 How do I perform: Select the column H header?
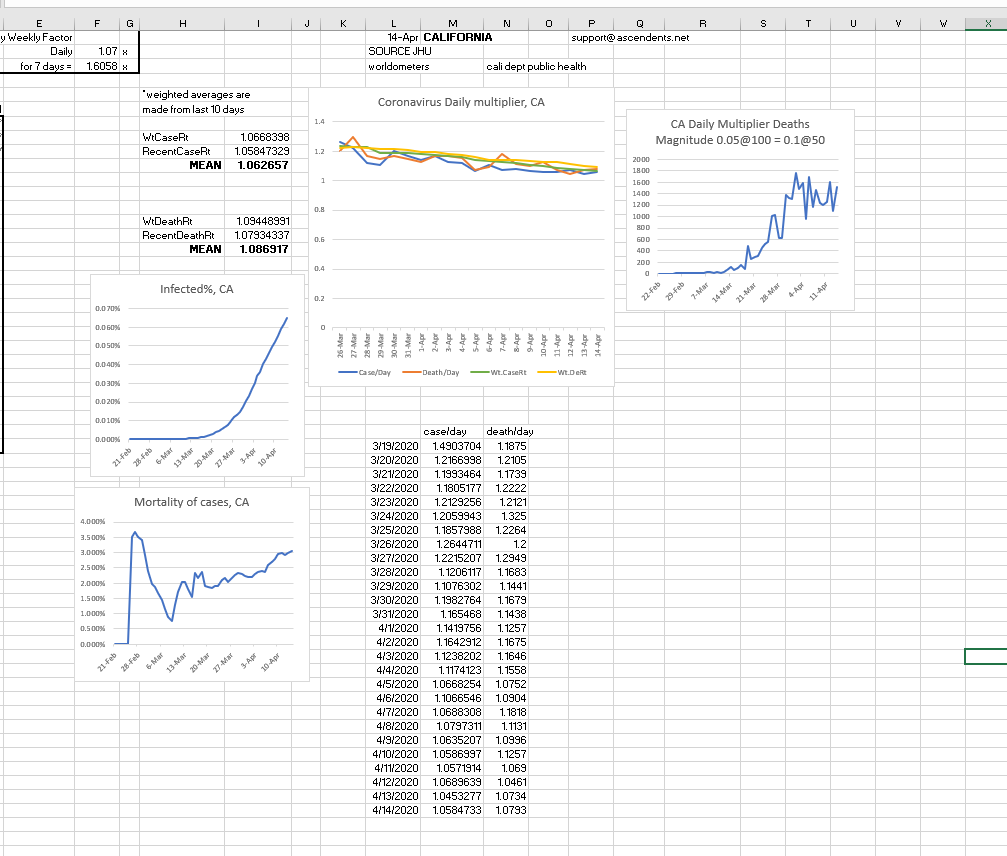(x=184, y=22)
